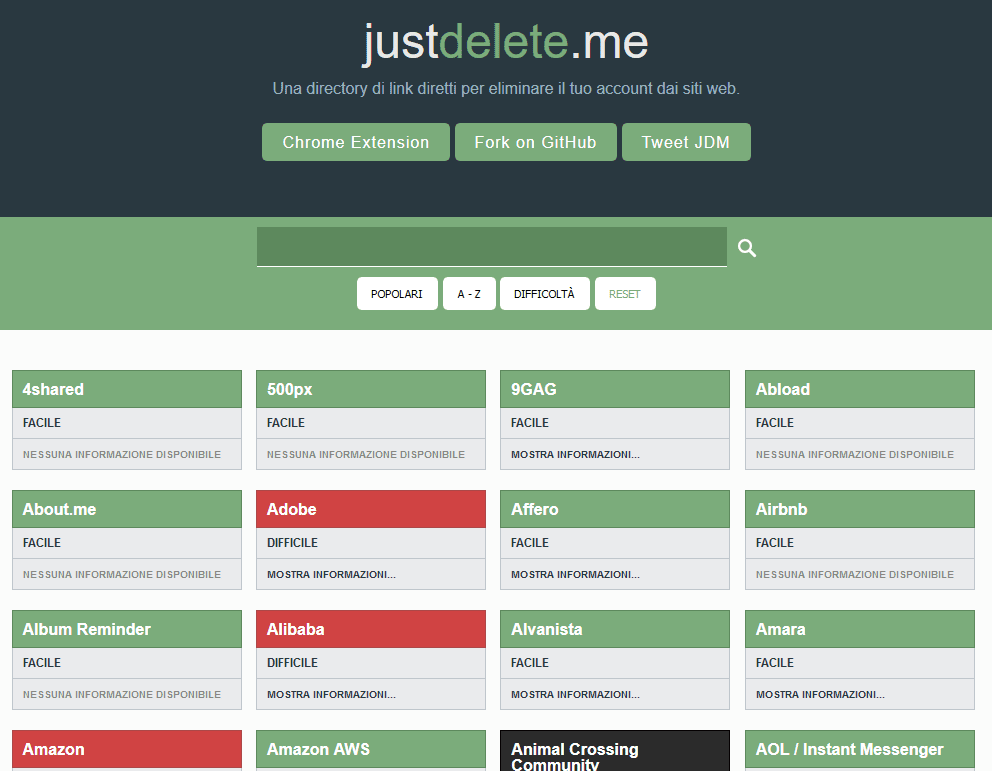The image size is (992, 771).
Task: Expand Mostra Informazioni under Adobe
Action: pos(331,574)
